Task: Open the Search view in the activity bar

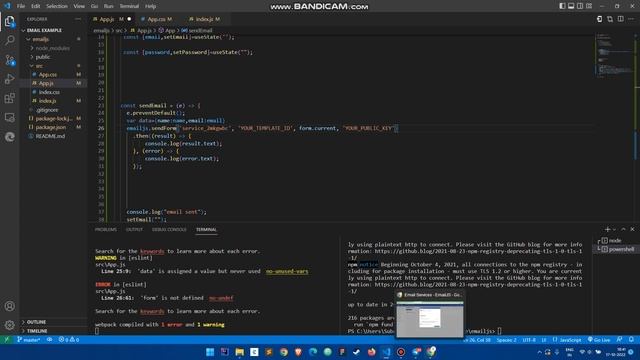Action: [x=9, y=40]
